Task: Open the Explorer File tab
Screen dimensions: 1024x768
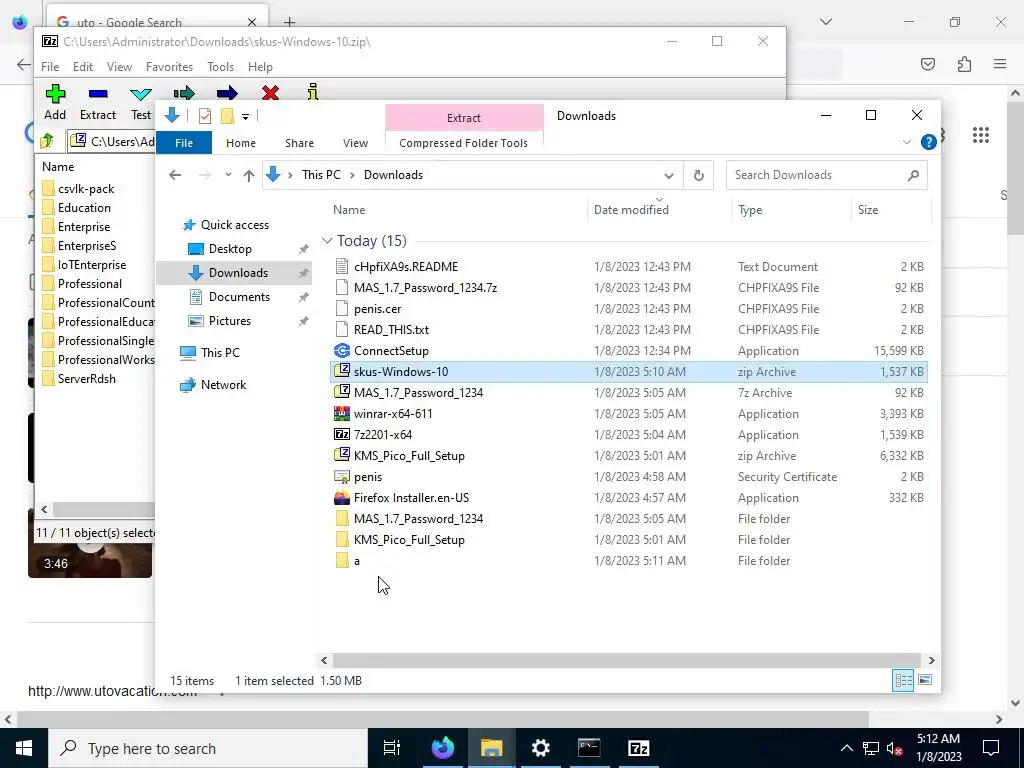Action: tap(184, 143)
